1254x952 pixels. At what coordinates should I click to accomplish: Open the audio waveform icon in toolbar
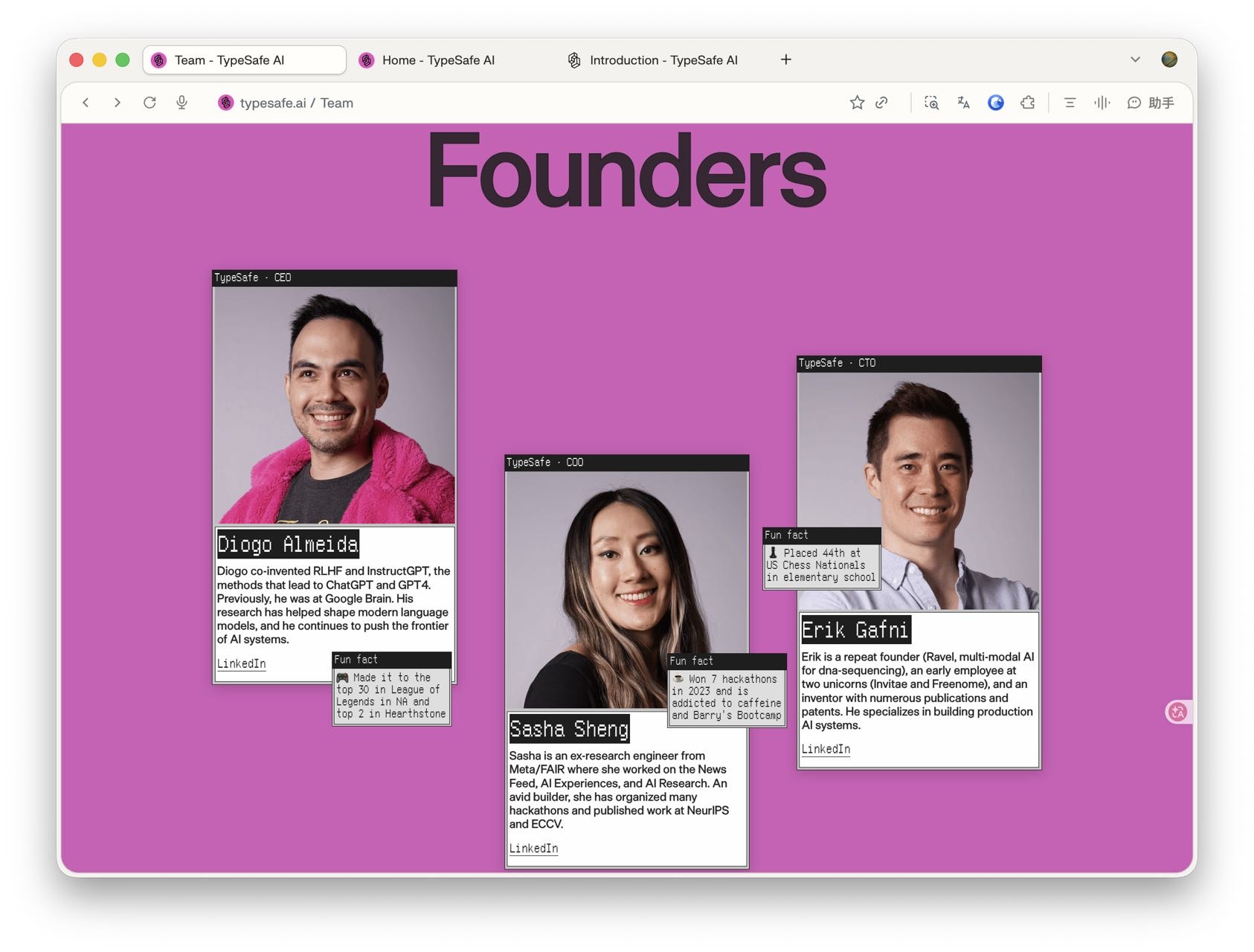click(1102, 103)
